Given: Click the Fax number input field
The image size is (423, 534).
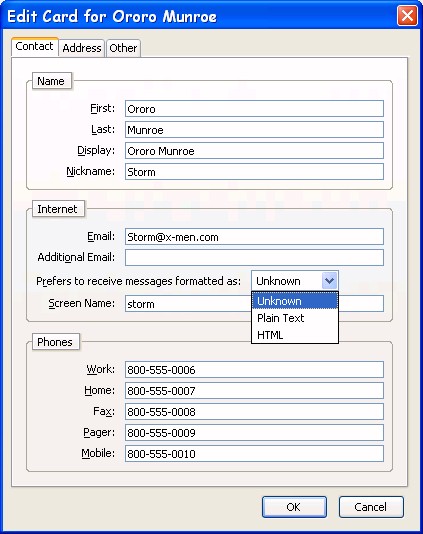Looking at the screenshot, I should [254, 412].
